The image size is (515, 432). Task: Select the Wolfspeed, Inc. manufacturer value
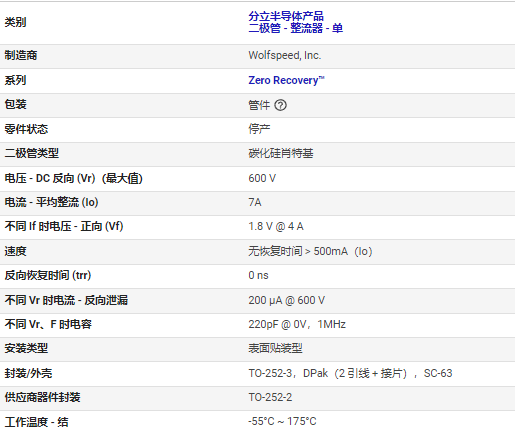tap(285, 55)
